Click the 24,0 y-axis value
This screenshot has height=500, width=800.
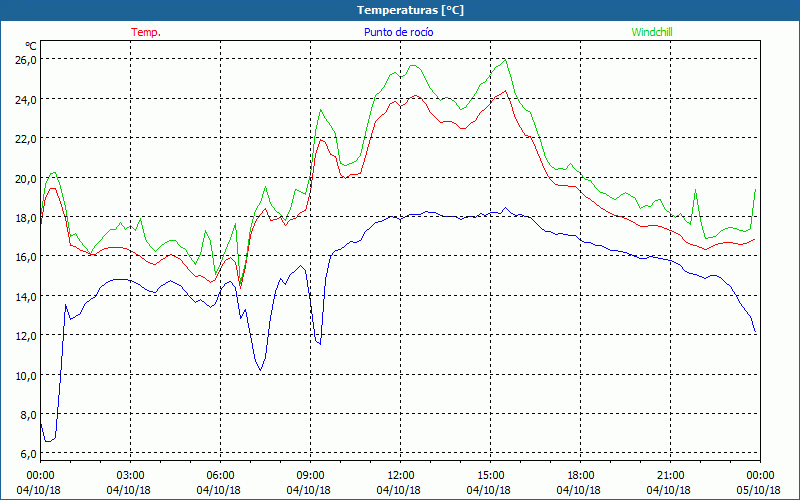[x=27, y=99]
